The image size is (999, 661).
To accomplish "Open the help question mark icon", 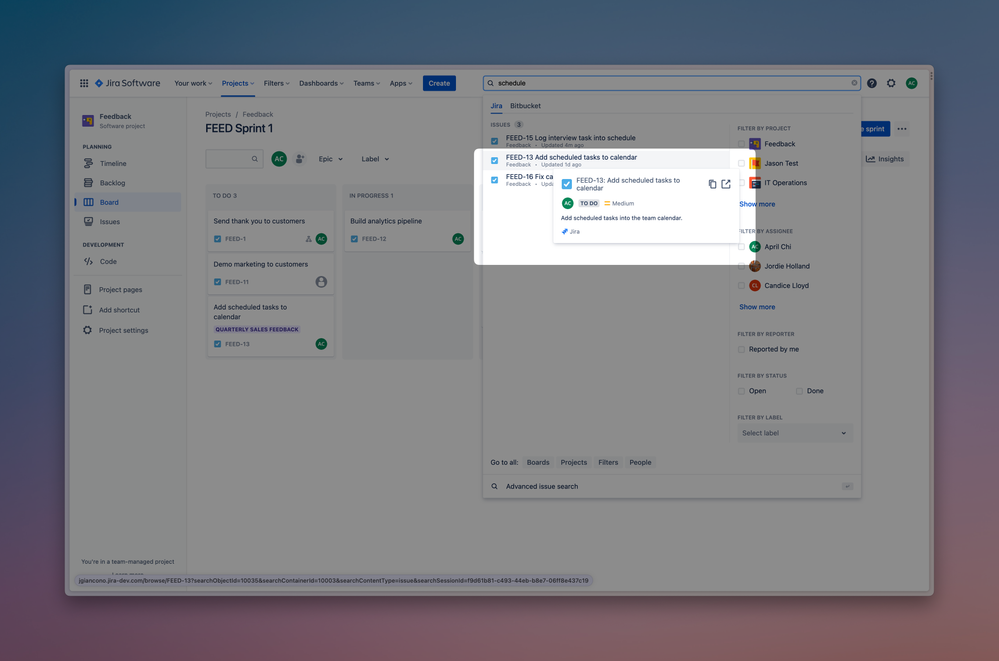I will pos(872,83).
